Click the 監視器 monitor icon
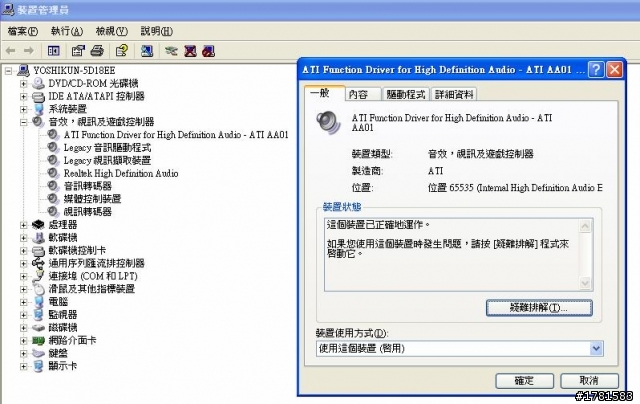Image resolution: width=640 pixels, height=404 pixels. coord(38,315)
